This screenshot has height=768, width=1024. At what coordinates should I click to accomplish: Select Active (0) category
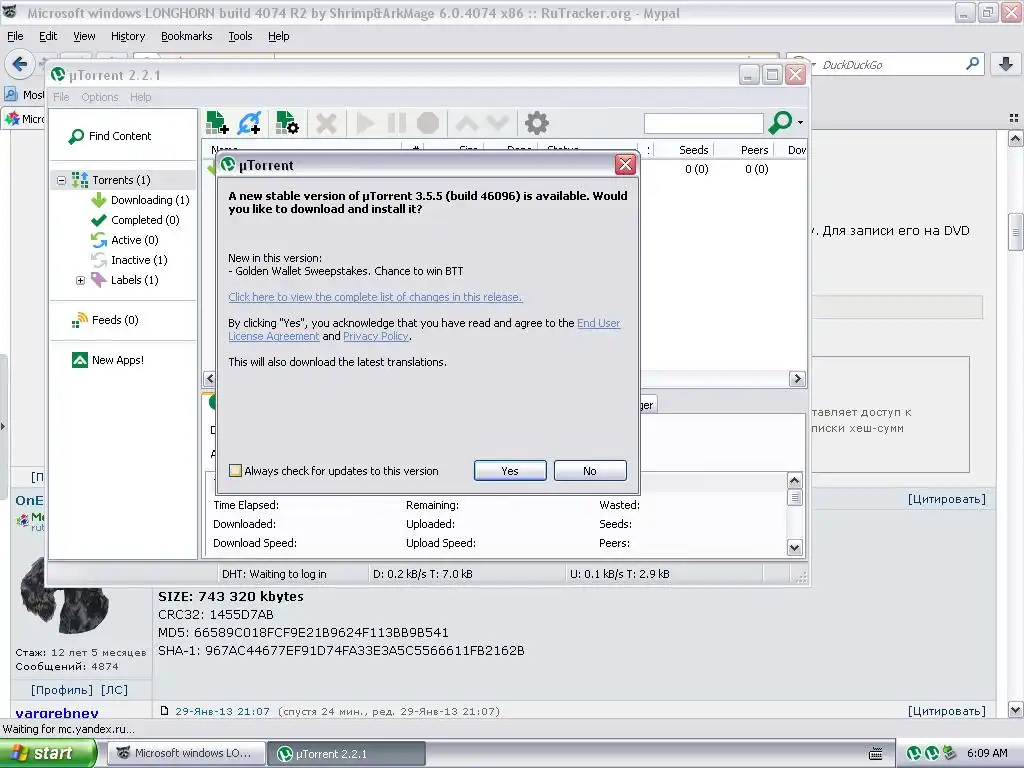[x=135, y=240]
